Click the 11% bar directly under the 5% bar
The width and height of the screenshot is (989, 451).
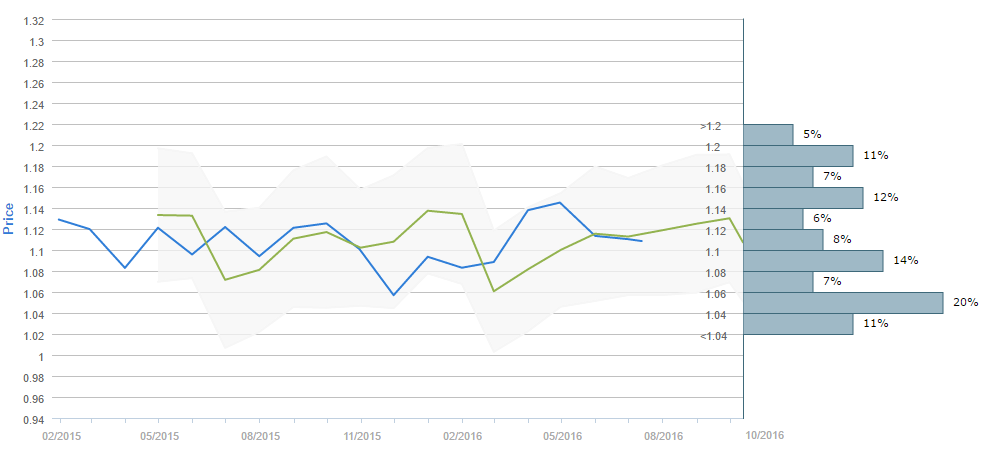tap(798, 156)
